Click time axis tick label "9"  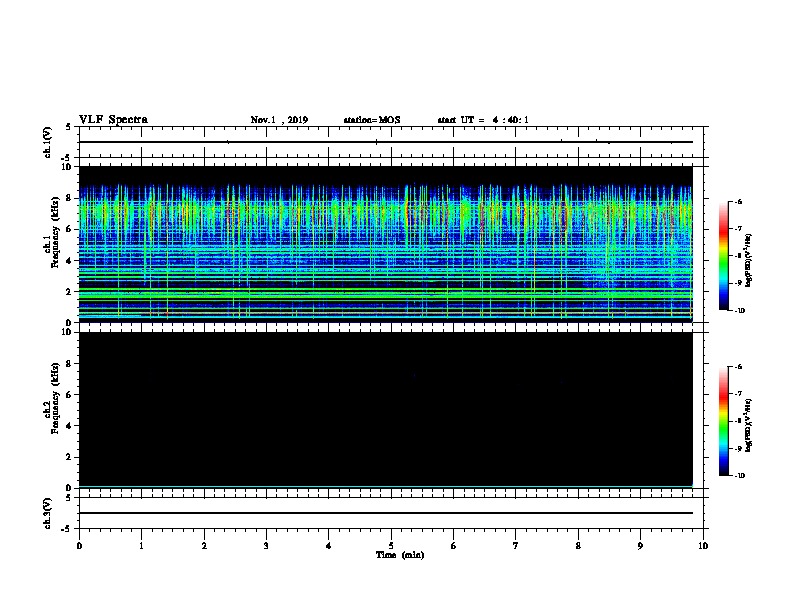click(640, 545)
